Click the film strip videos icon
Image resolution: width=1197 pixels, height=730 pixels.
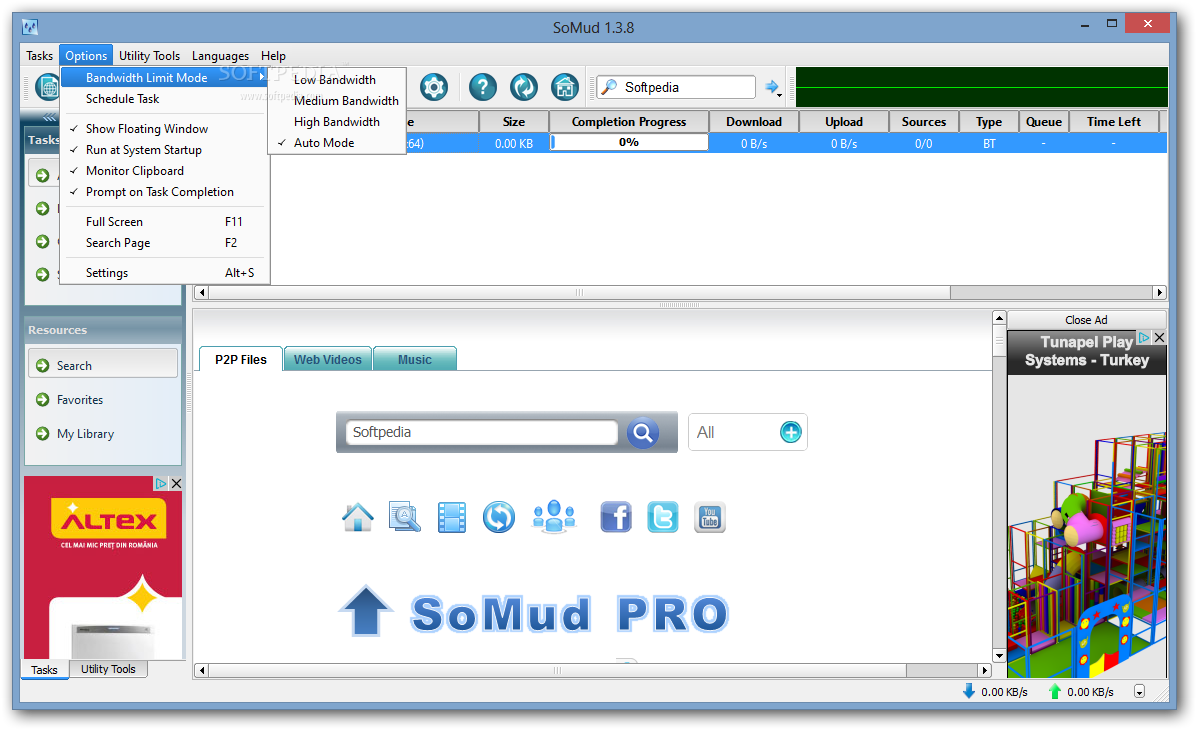pos(452,518)
